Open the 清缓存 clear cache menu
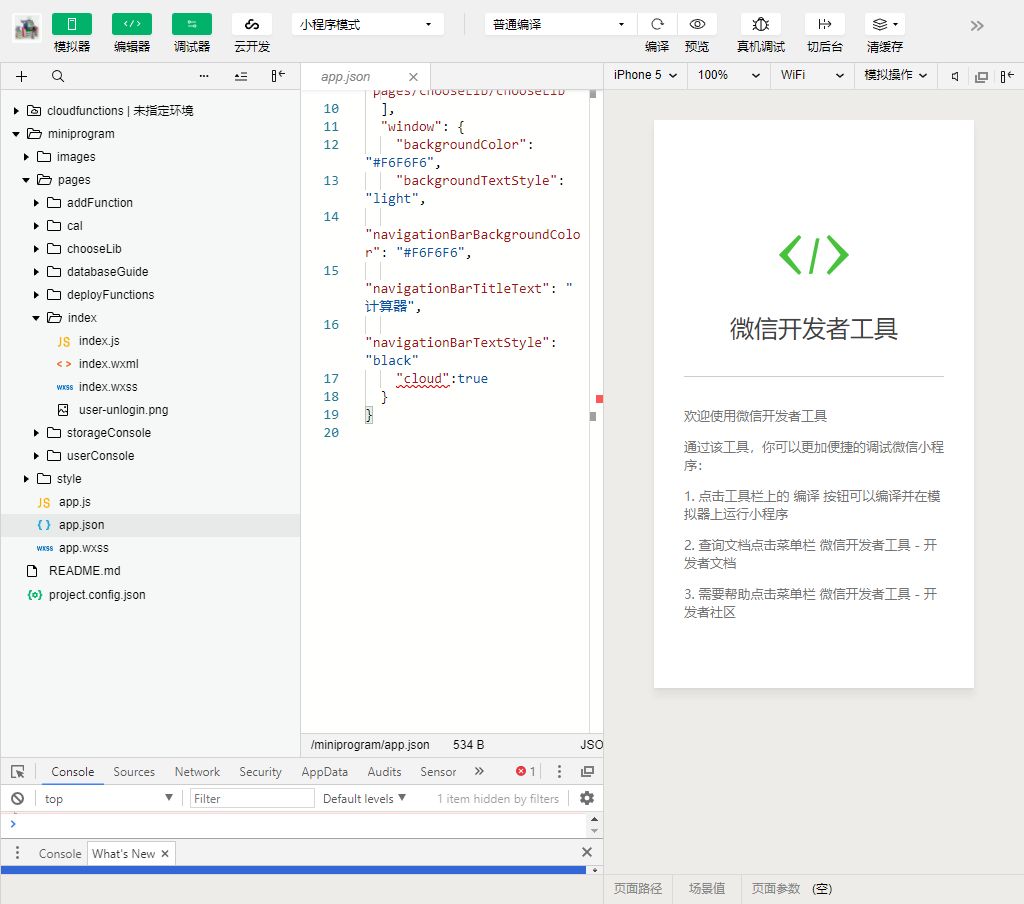 [x=885, y=24]
